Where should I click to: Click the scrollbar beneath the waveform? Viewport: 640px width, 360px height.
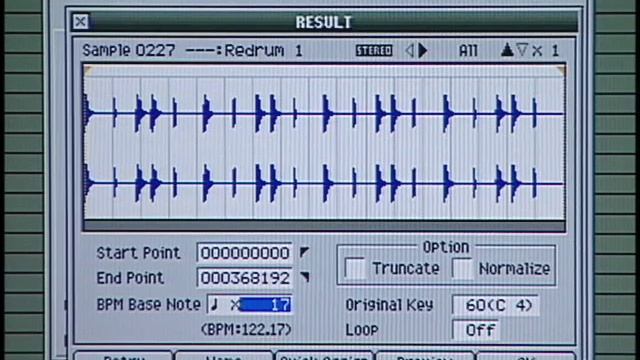[x=324, y=226]
